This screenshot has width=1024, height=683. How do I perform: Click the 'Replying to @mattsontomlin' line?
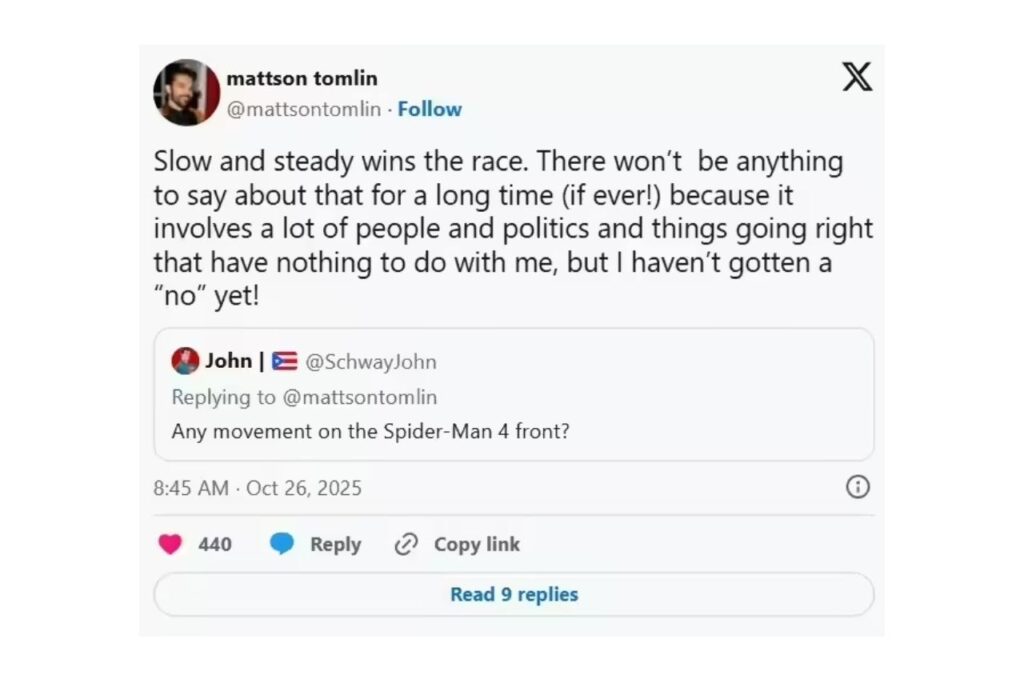point(304,397)
